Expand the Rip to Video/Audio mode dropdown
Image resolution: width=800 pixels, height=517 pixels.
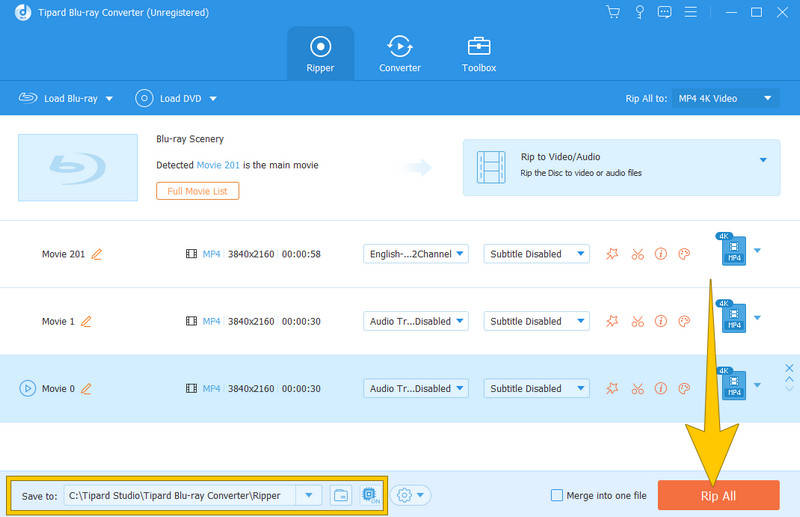[763, 160]
